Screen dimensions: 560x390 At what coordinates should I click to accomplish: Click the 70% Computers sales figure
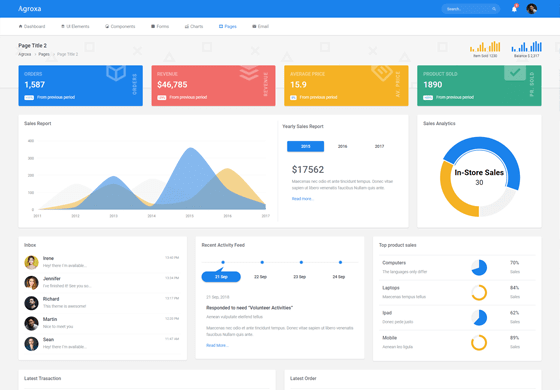(x=515, y=263)
